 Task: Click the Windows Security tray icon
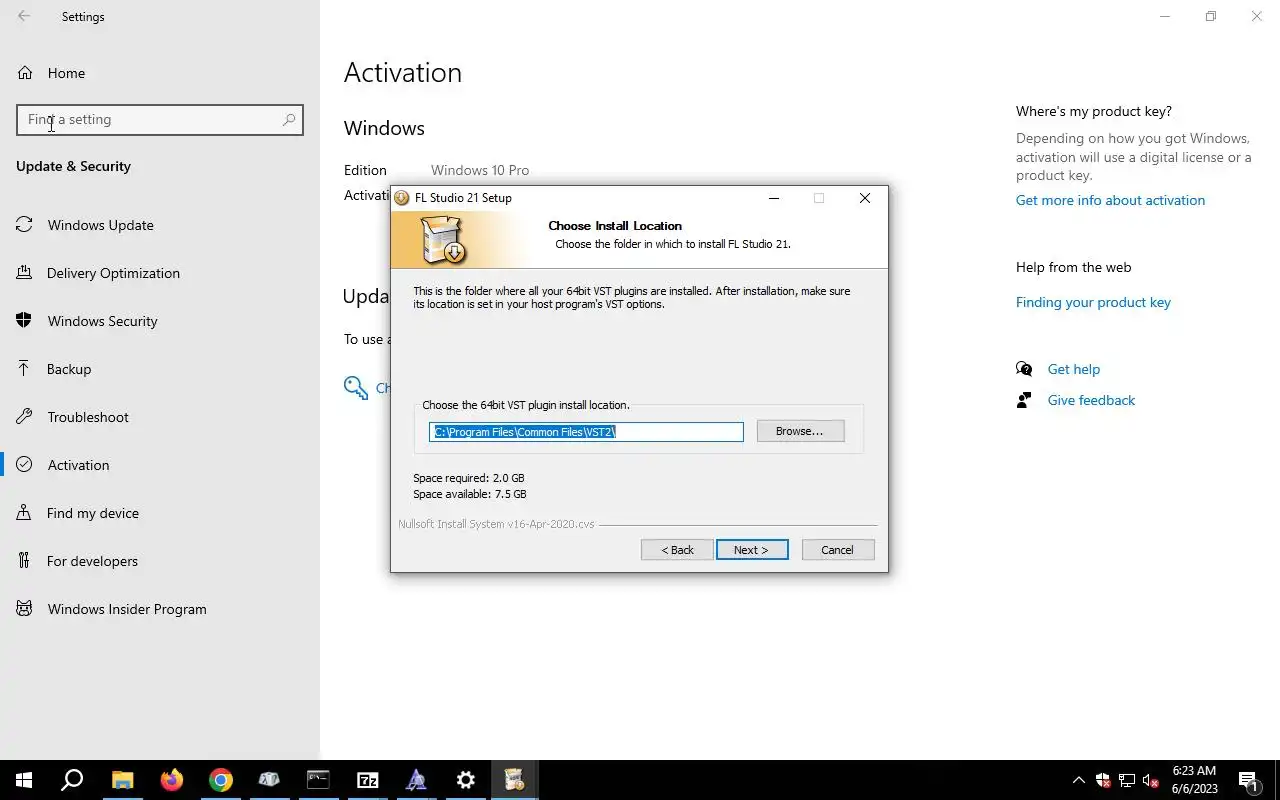point(1103,780)
